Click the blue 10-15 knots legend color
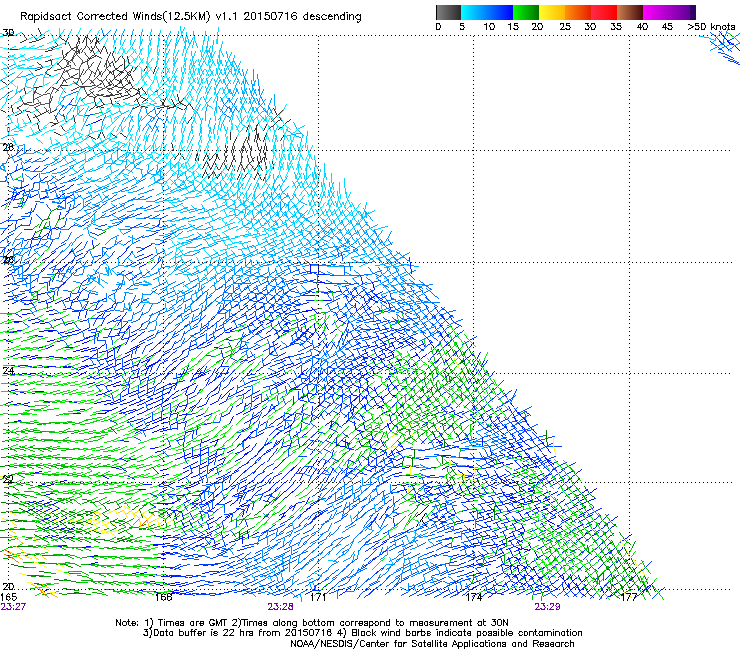 [x=500, y=12]
